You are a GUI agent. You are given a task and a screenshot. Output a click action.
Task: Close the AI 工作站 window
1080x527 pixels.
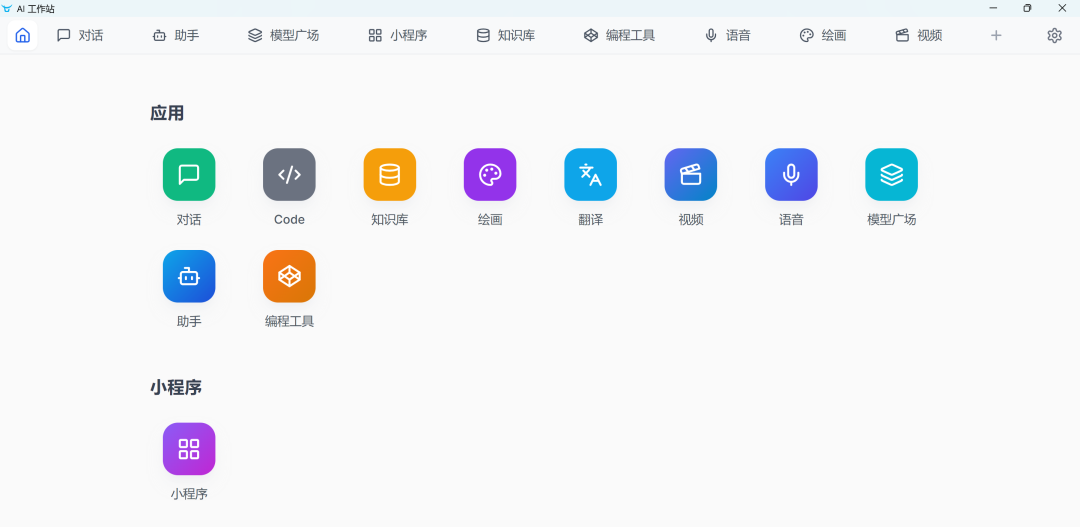pyautogui.click(x=1061, y=8)
